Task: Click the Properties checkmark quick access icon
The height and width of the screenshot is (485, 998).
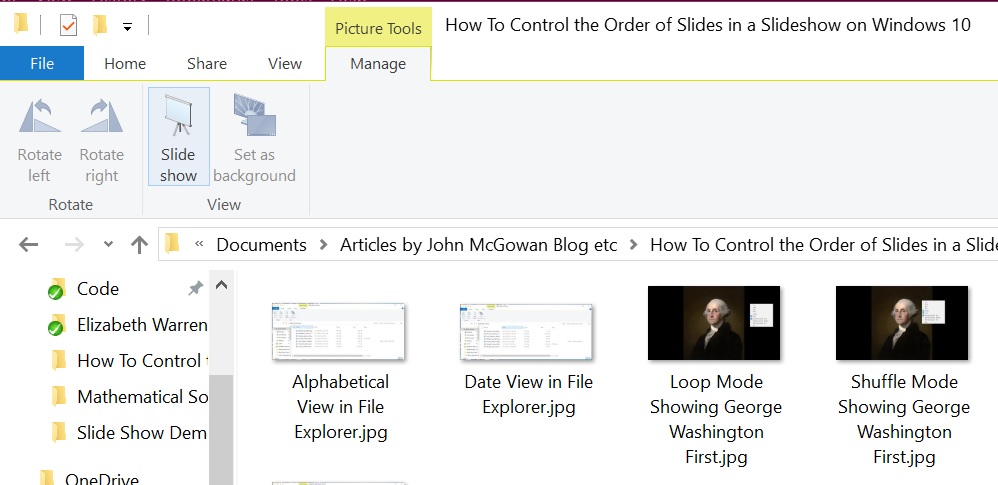Action: pos(68,26)
